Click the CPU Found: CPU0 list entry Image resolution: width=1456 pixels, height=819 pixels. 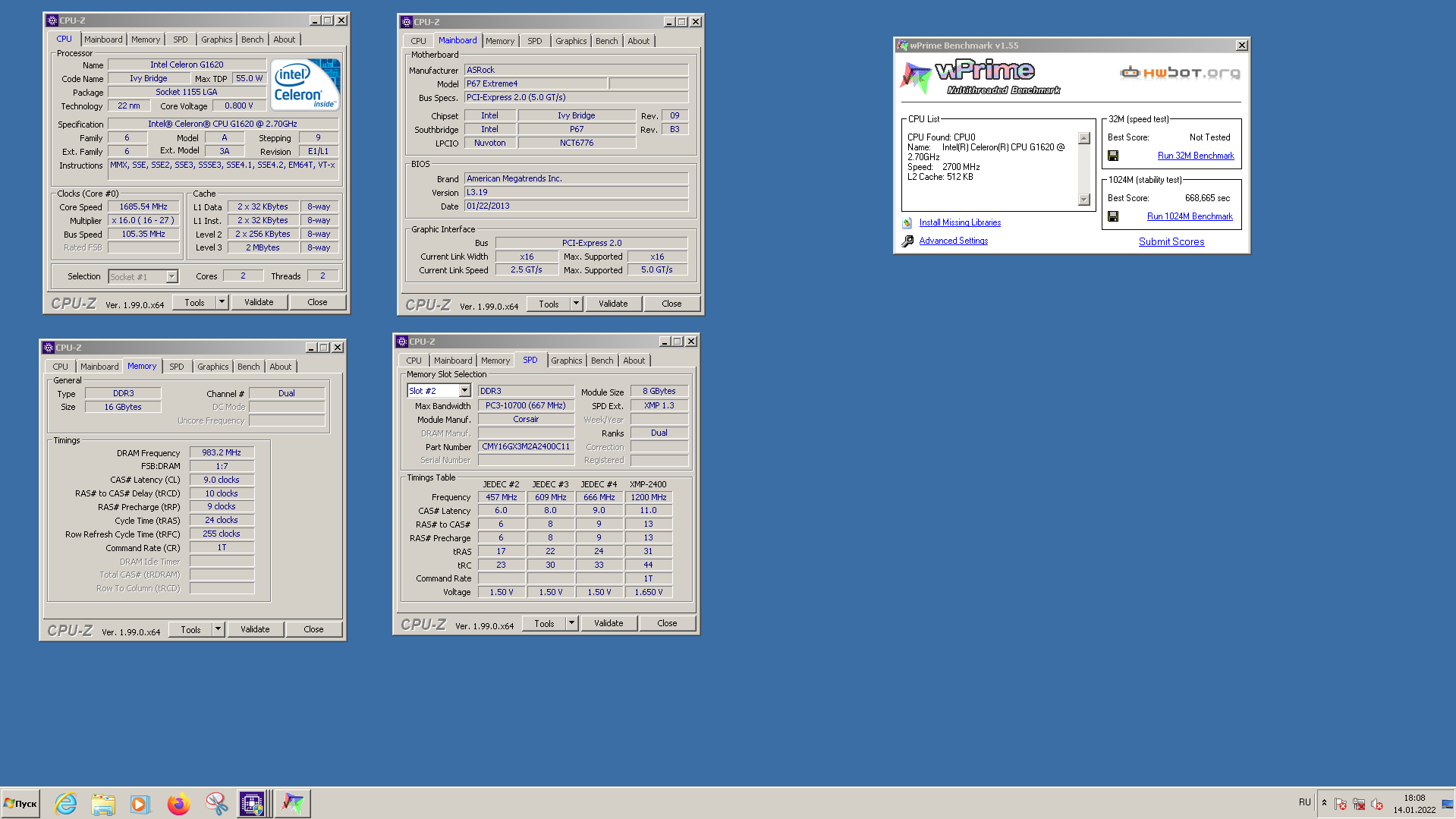click(941, 137)
